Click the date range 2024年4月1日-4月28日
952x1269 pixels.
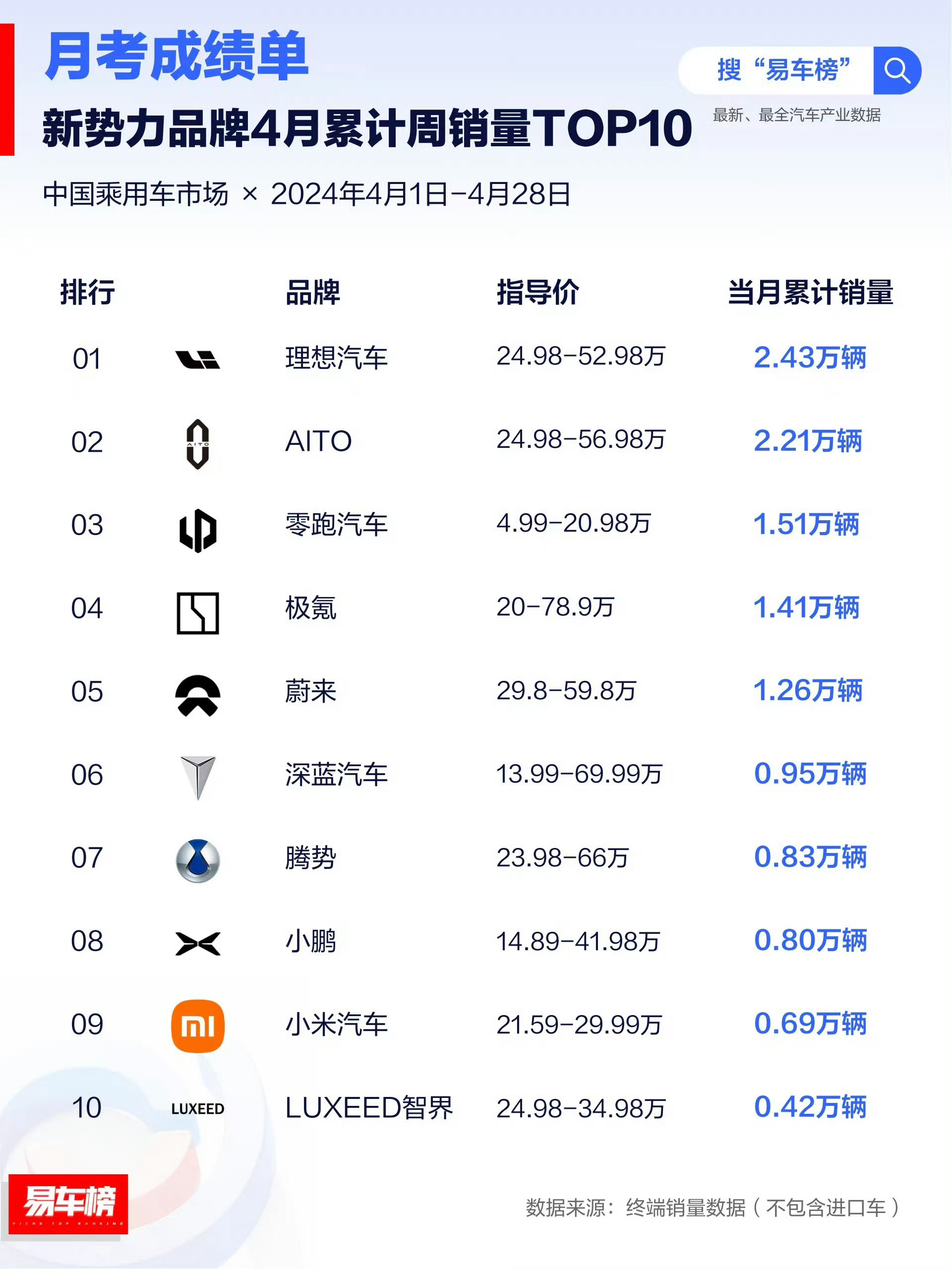(x=421, y=194)
